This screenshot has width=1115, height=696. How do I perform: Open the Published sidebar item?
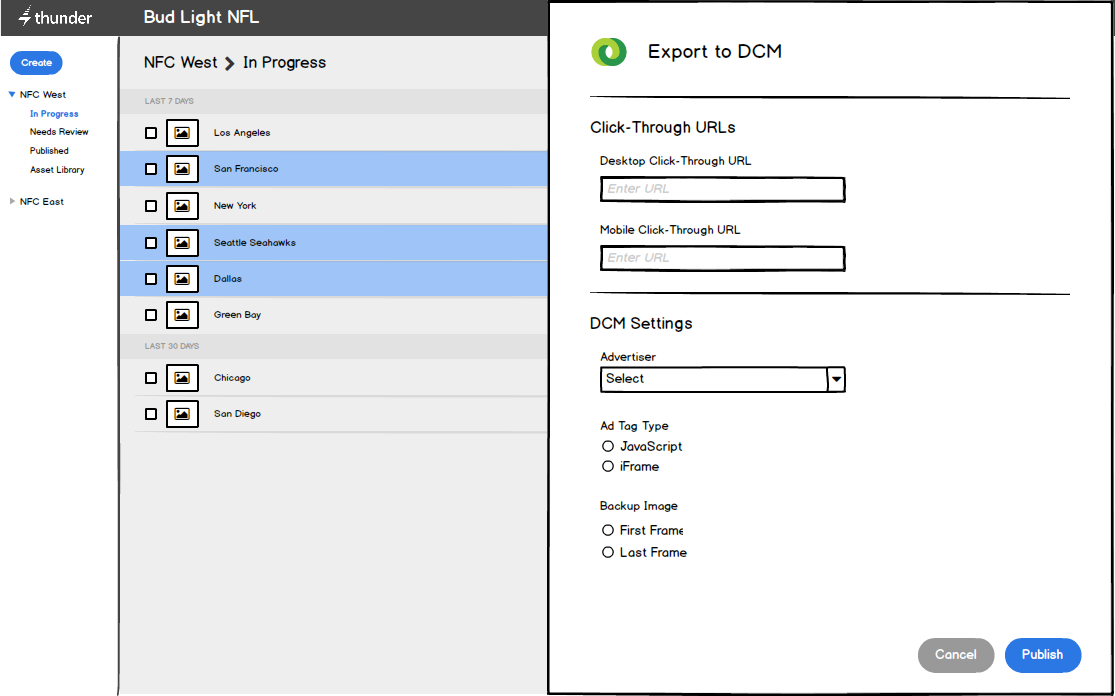49,151
